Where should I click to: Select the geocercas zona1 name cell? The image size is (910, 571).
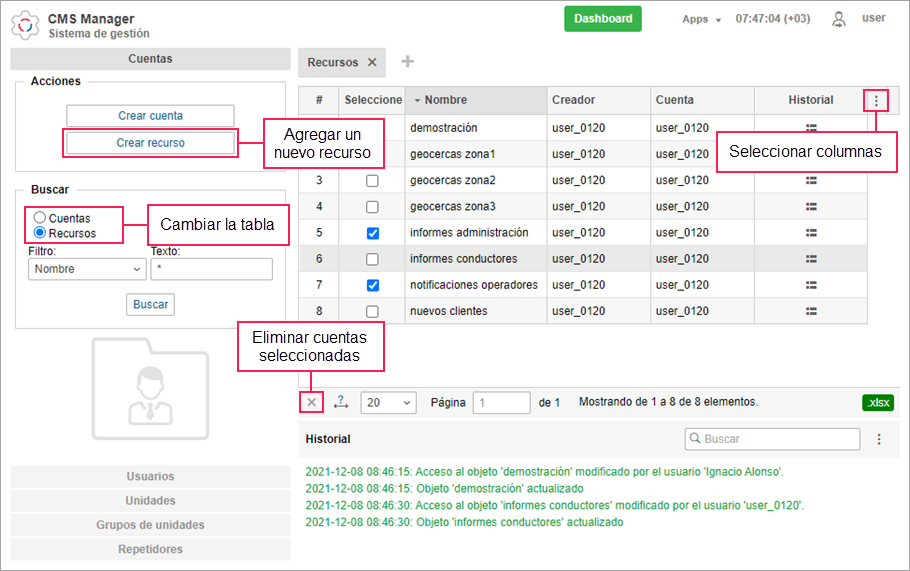(x=476, y=154)
